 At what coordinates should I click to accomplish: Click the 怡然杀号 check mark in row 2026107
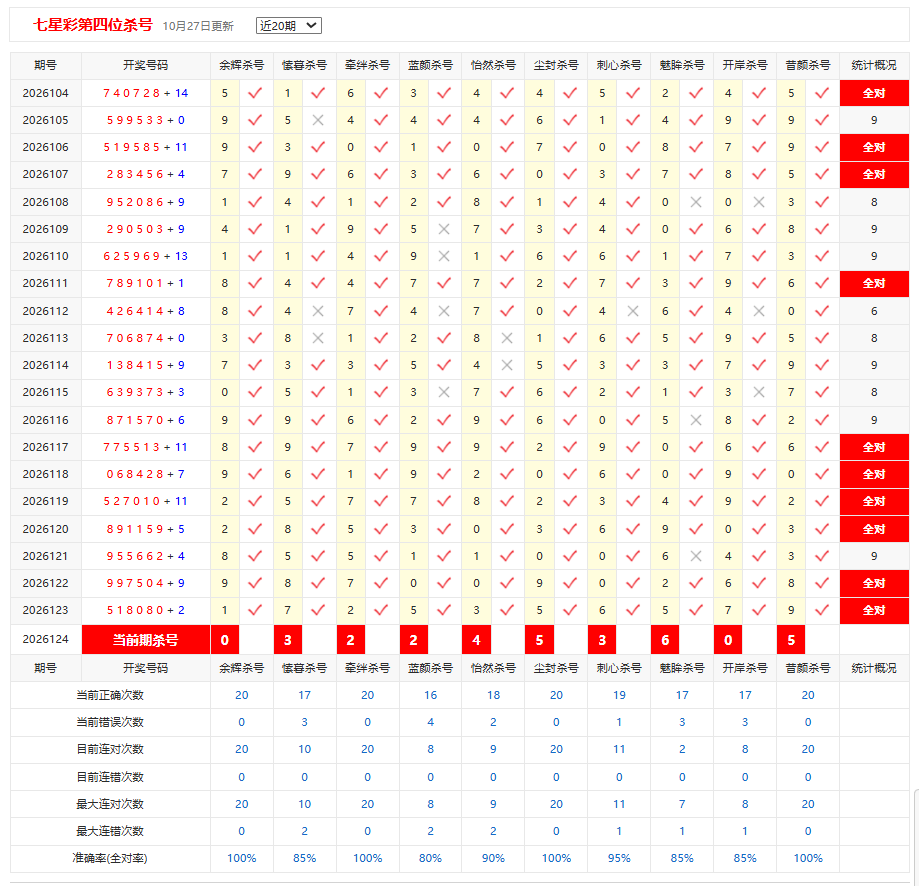click(x=507, y=174)
